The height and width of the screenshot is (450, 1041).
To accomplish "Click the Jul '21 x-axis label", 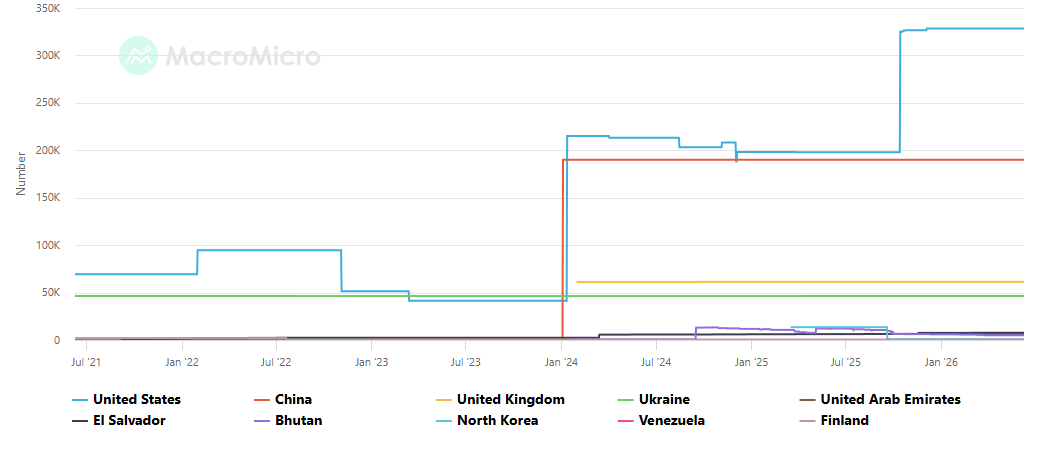I will (86, 362).
